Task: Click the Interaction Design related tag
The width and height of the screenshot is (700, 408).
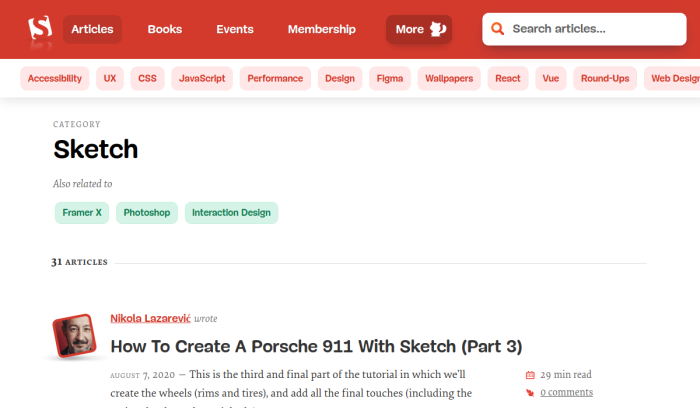Action: tap(231, 213)
